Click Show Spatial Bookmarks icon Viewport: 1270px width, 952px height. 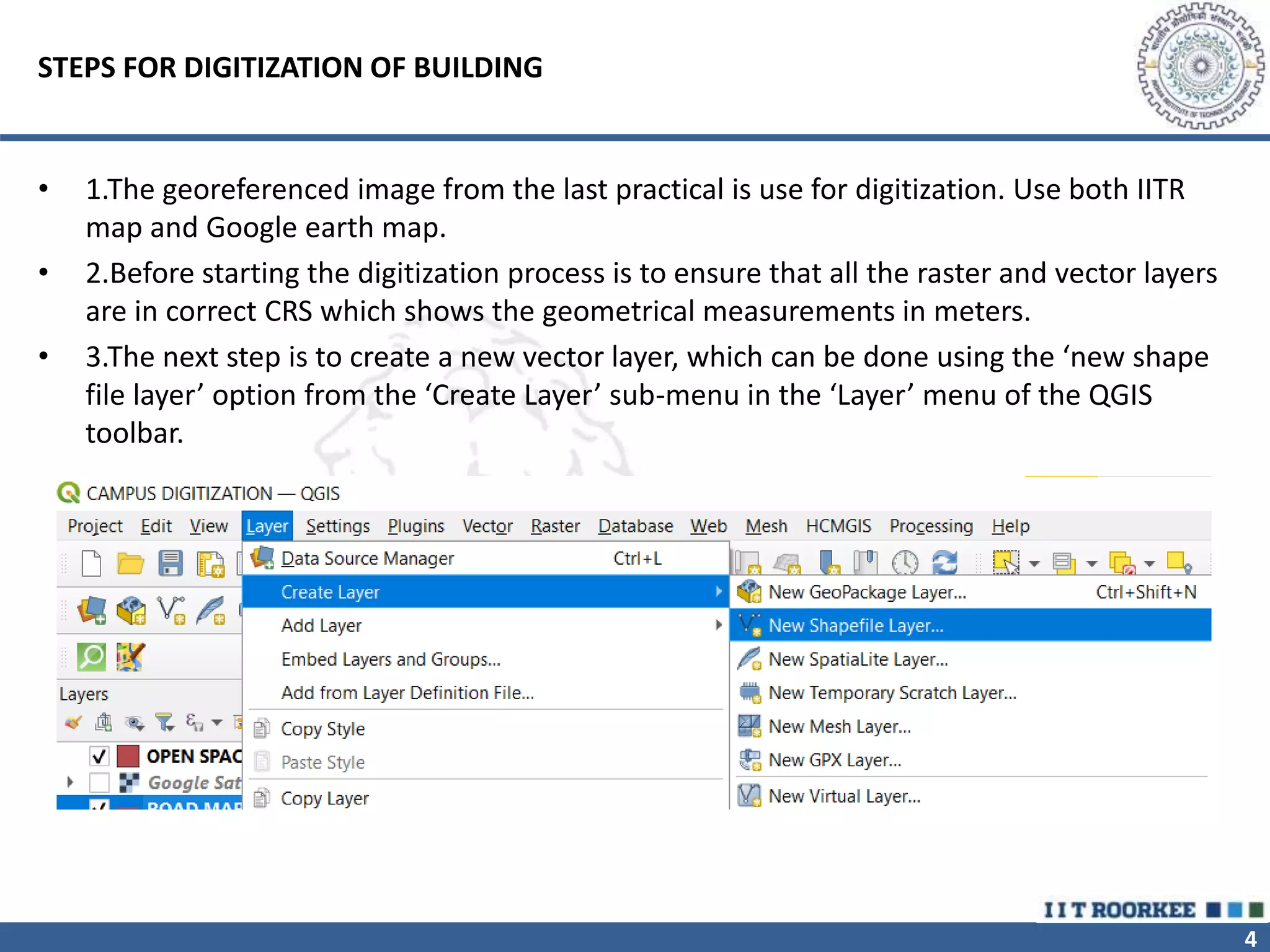(x=866, y=562)
